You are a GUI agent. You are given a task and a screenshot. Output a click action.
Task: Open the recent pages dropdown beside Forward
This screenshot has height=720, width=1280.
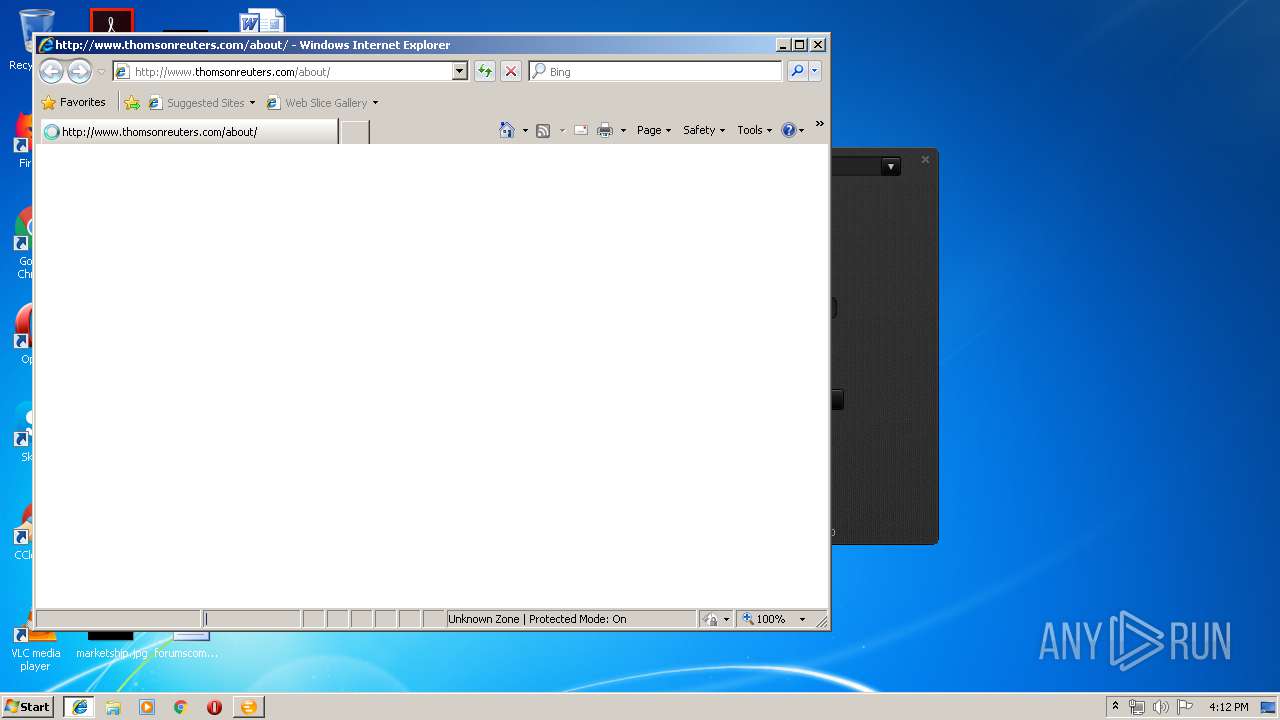[101, 72]
